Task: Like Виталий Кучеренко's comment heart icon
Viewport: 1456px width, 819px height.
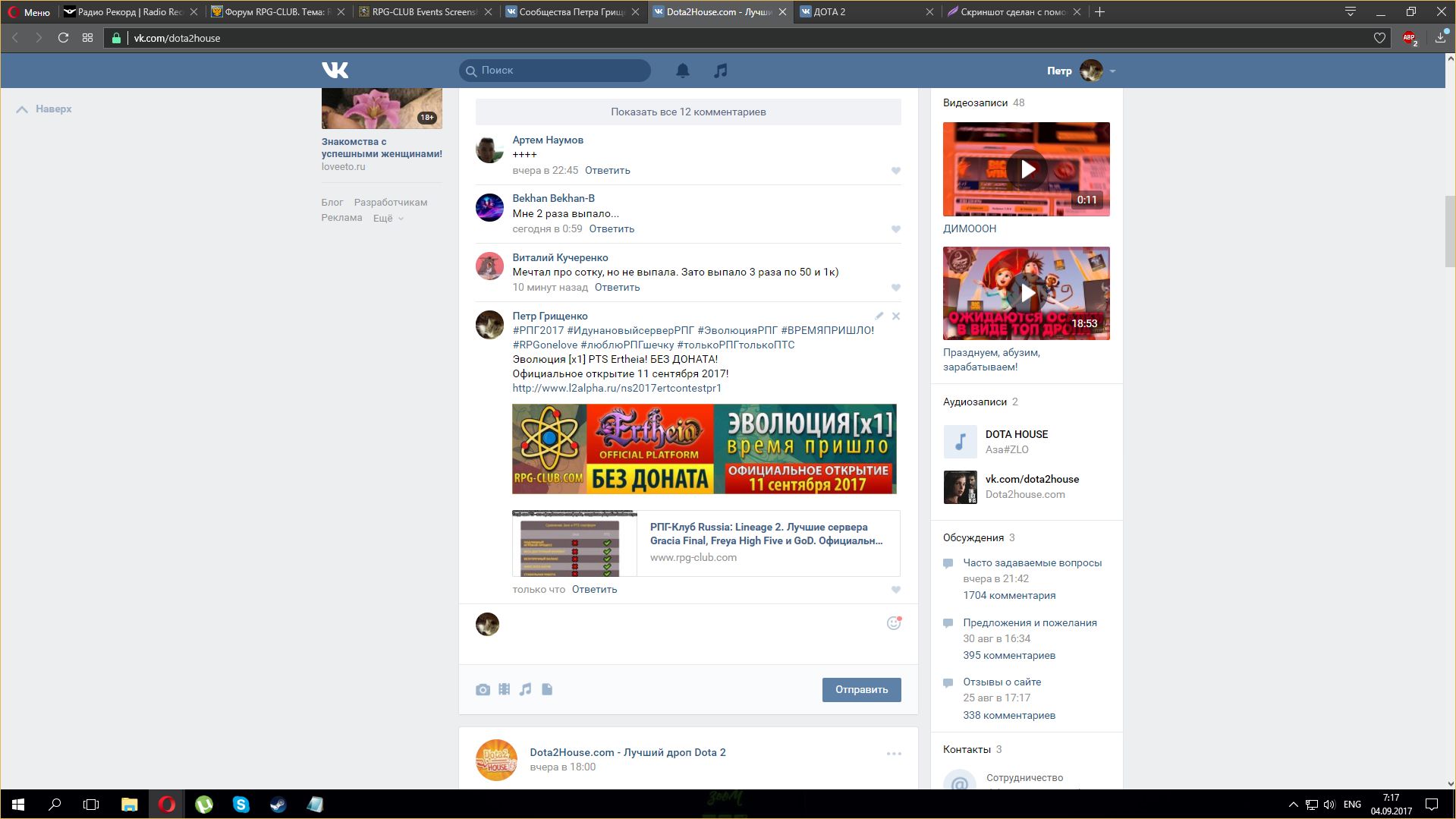Action: click(895, 288)
